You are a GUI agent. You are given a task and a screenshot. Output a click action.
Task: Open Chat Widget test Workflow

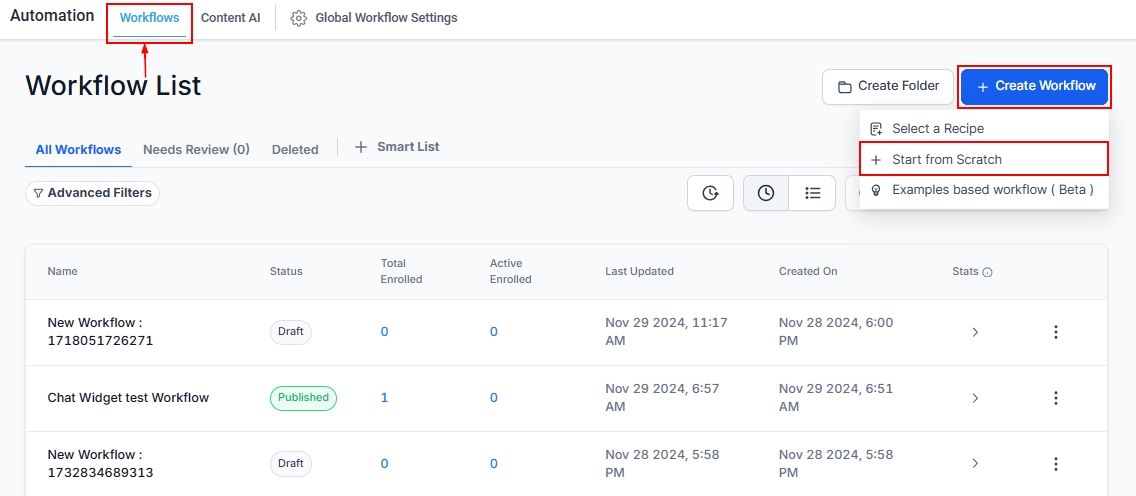(x=128, y=398)
